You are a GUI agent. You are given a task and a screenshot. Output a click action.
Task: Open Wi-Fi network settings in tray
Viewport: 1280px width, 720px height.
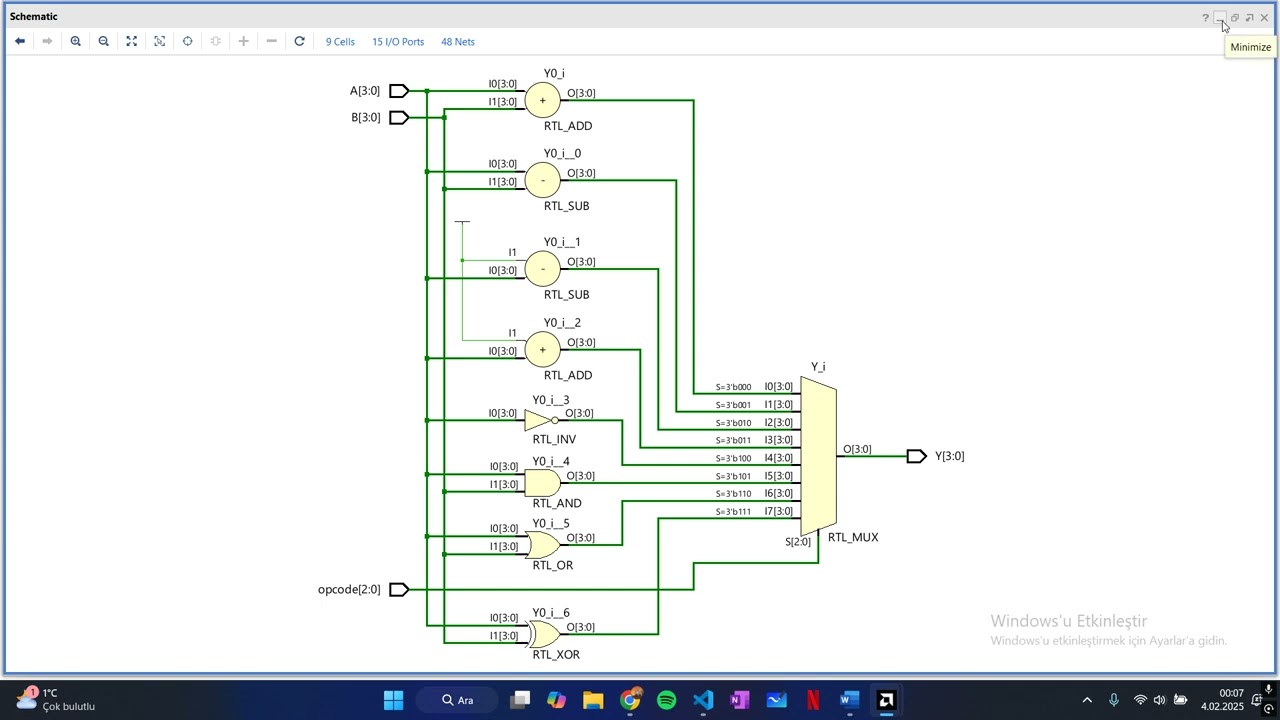1140,700
